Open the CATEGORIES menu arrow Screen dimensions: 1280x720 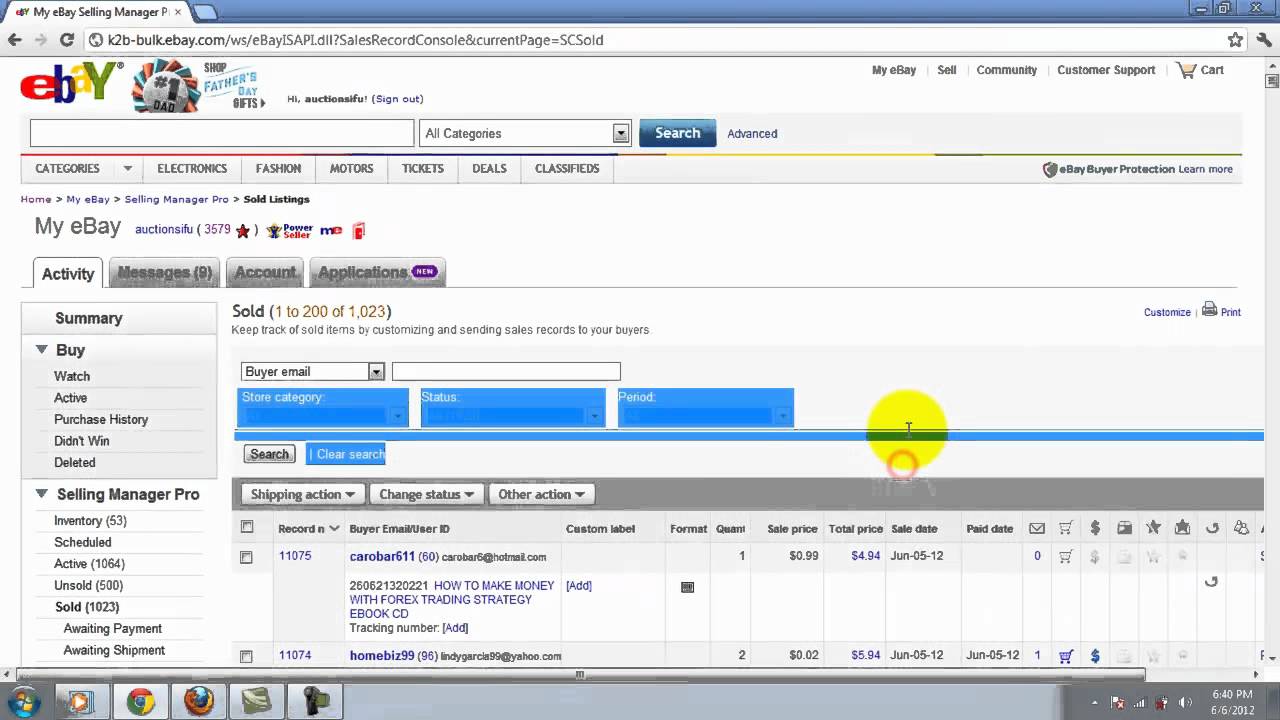coord(127,168)
